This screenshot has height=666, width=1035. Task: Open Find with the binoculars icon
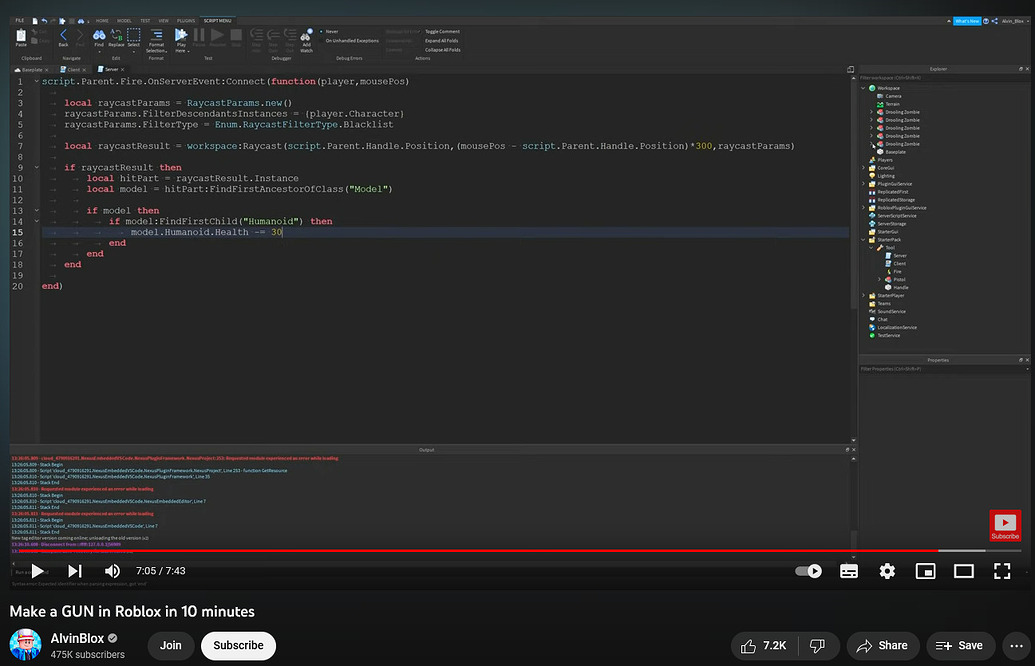[99, 37]
